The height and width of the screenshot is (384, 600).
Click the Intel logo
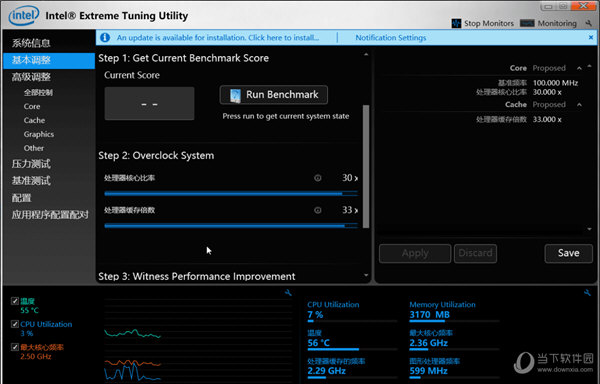24,16
